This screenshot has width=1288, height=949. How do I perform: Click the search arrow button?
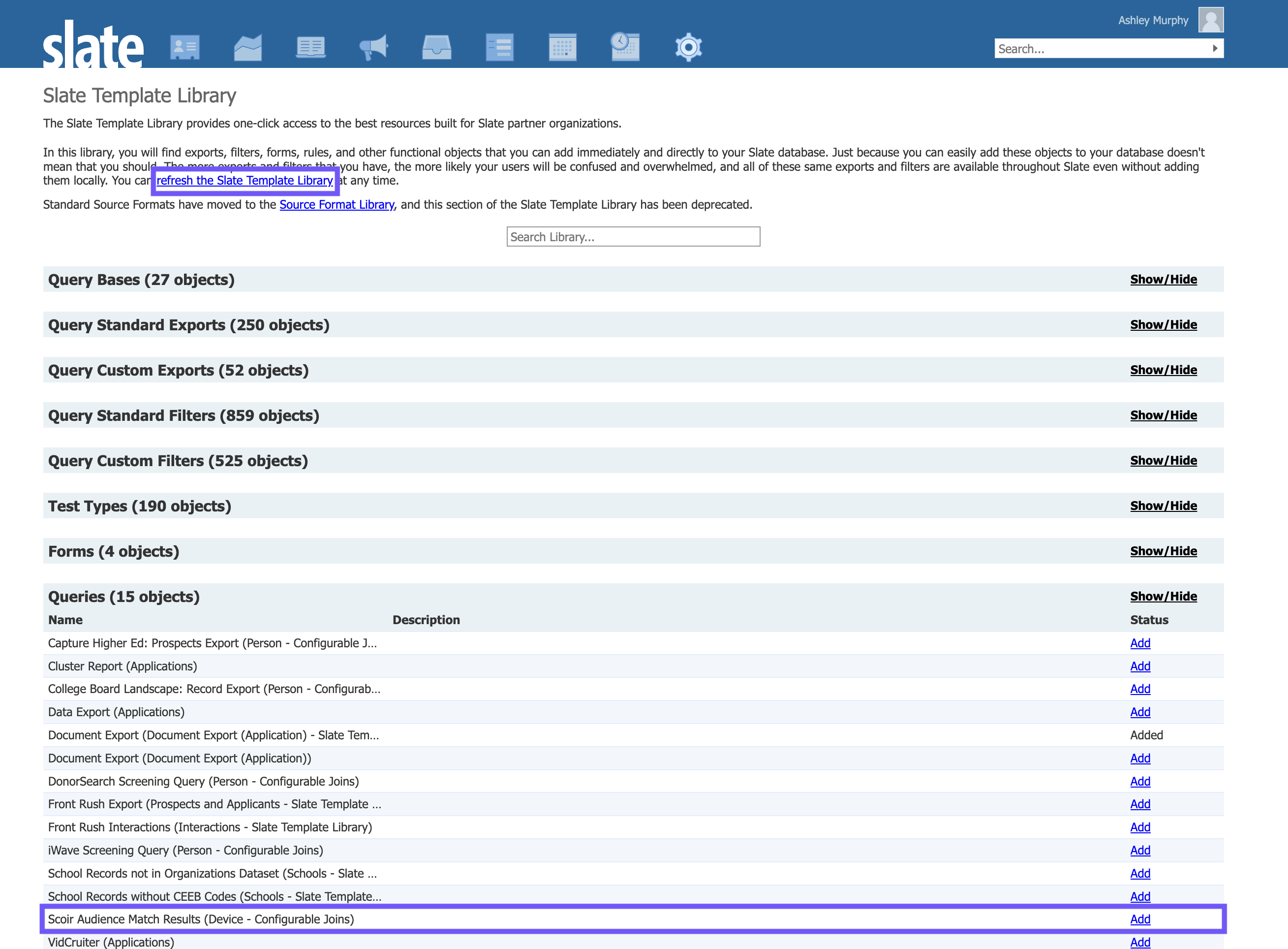click(1215, 48)
